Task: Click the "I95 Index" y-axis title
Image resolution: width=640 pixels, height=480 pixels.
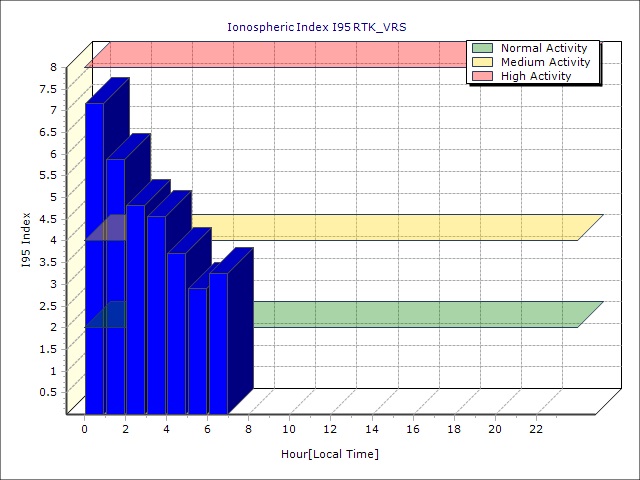Action: (26, 240)
